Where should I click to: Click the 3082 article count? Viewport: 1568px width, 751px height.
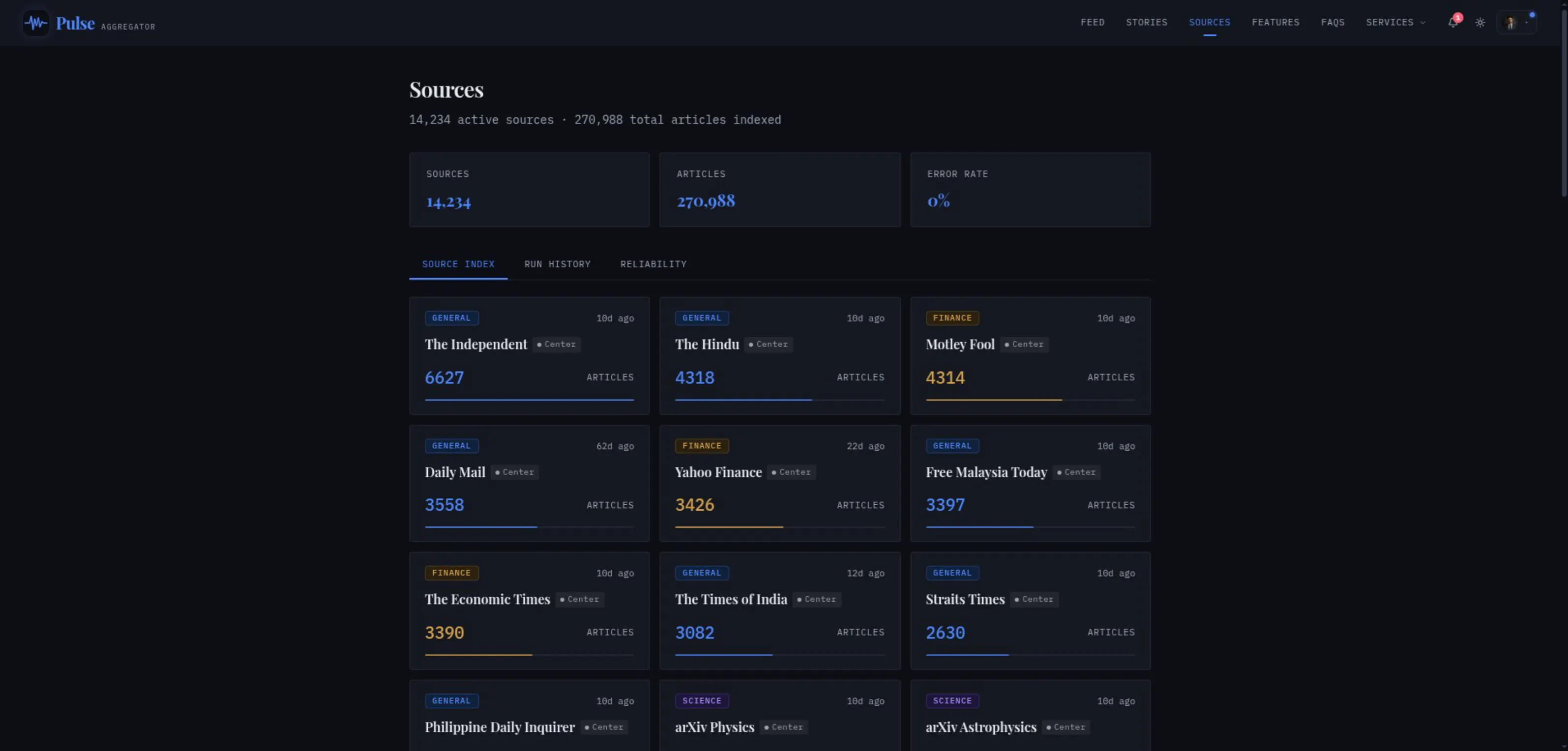coord(695,633)
